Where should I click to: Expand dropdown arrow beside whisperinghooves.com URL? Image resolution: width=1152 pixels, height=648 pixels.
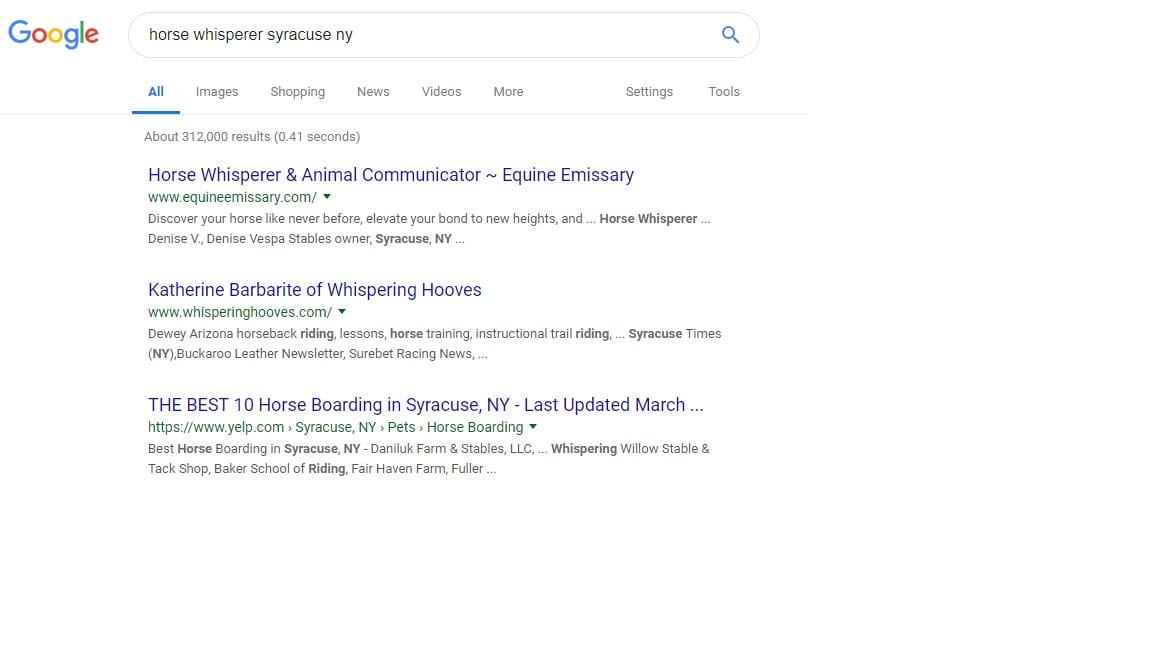(x=342, y=312)
